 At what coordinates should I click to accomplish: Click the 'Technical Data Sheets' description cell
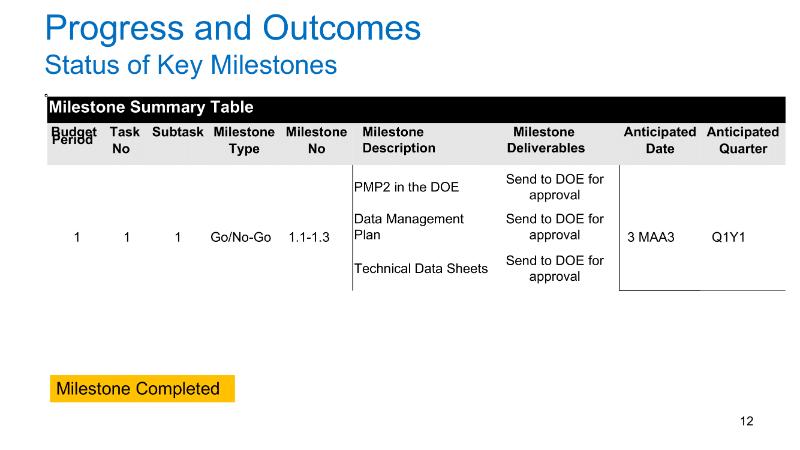pyautogui.click(x=421, y=268)
